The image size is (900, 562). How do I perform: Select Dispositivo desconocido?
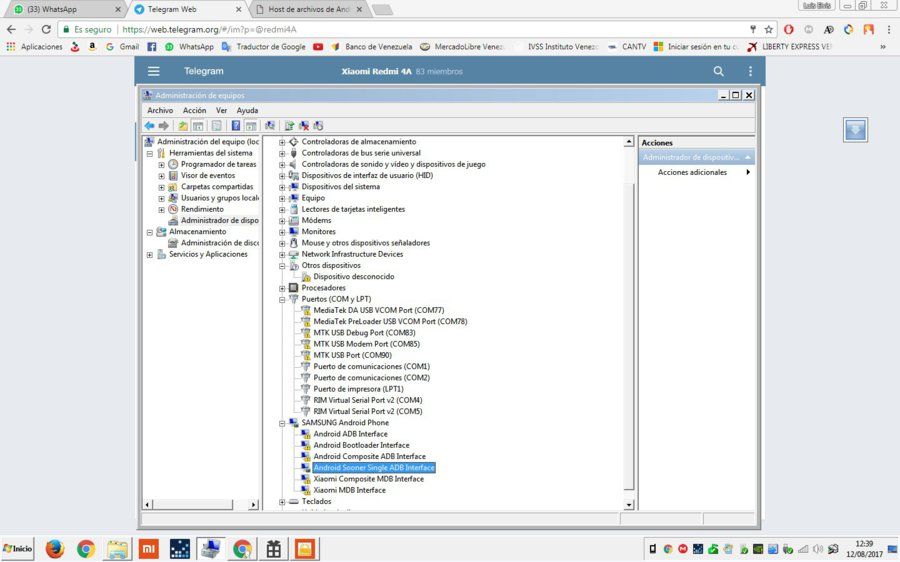coord(354,277)
